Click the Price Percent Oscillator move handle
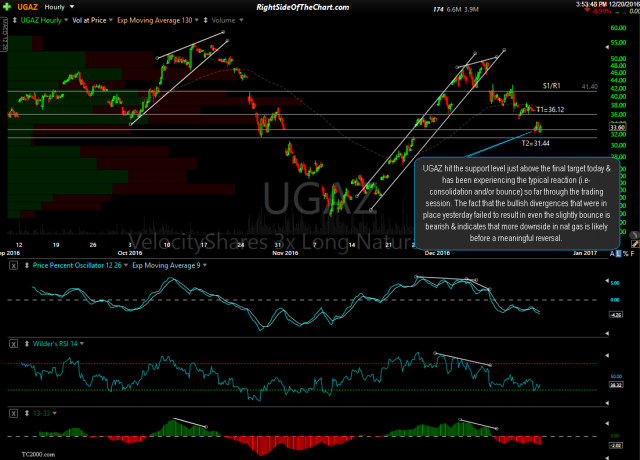The width and height of the screenshot is (640, 460). (27, 265)
